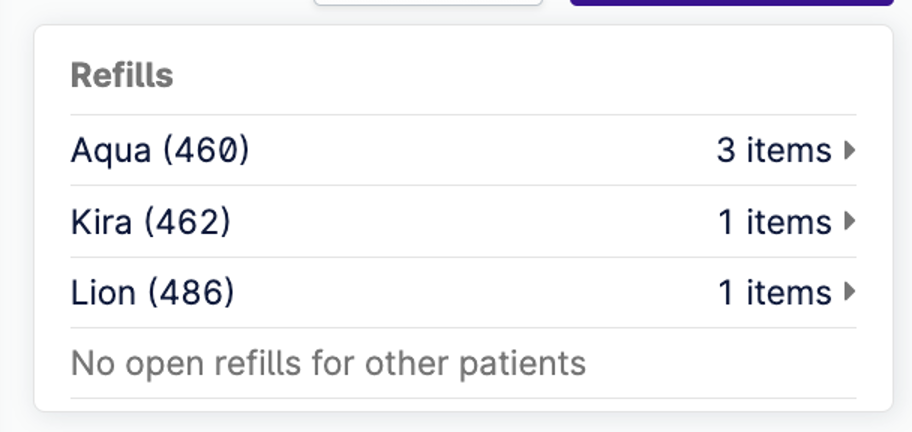Expand the Kira refills disclosure arrow
The height and width of the screenshot is (432, 912).
849,221
